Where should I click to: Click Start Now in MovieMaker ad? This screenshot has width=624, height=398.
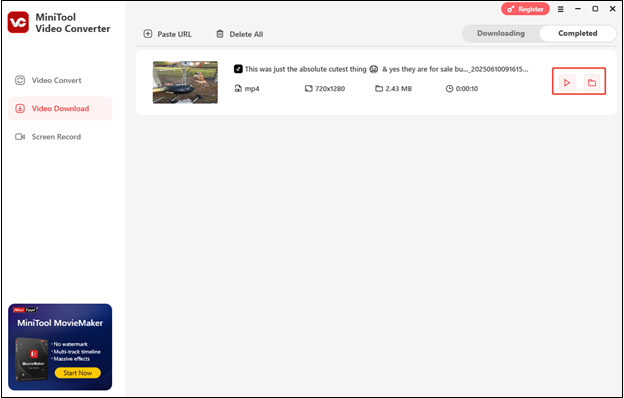tap(78, 373)
